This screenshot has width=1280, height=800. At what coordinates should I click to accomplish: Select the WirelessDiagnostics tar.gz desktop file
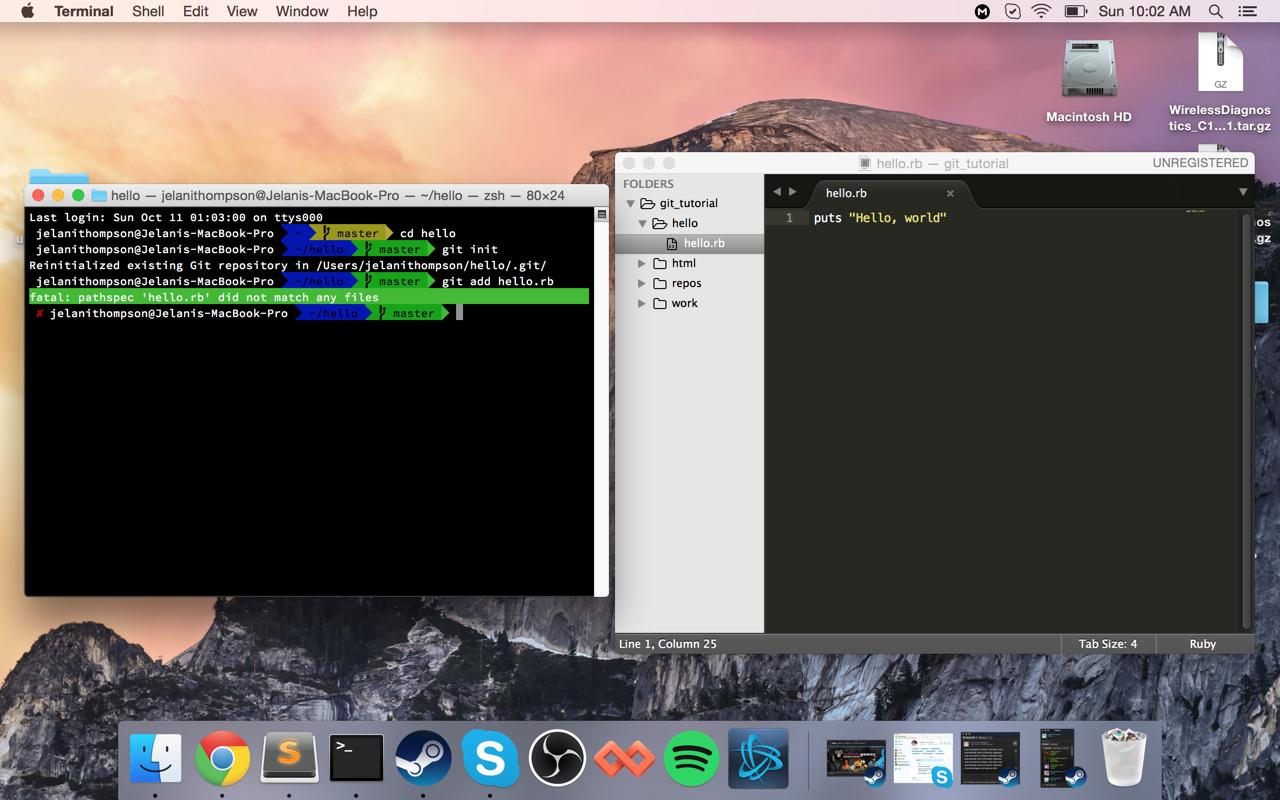pyautogui.click(x=1220, y=83)
